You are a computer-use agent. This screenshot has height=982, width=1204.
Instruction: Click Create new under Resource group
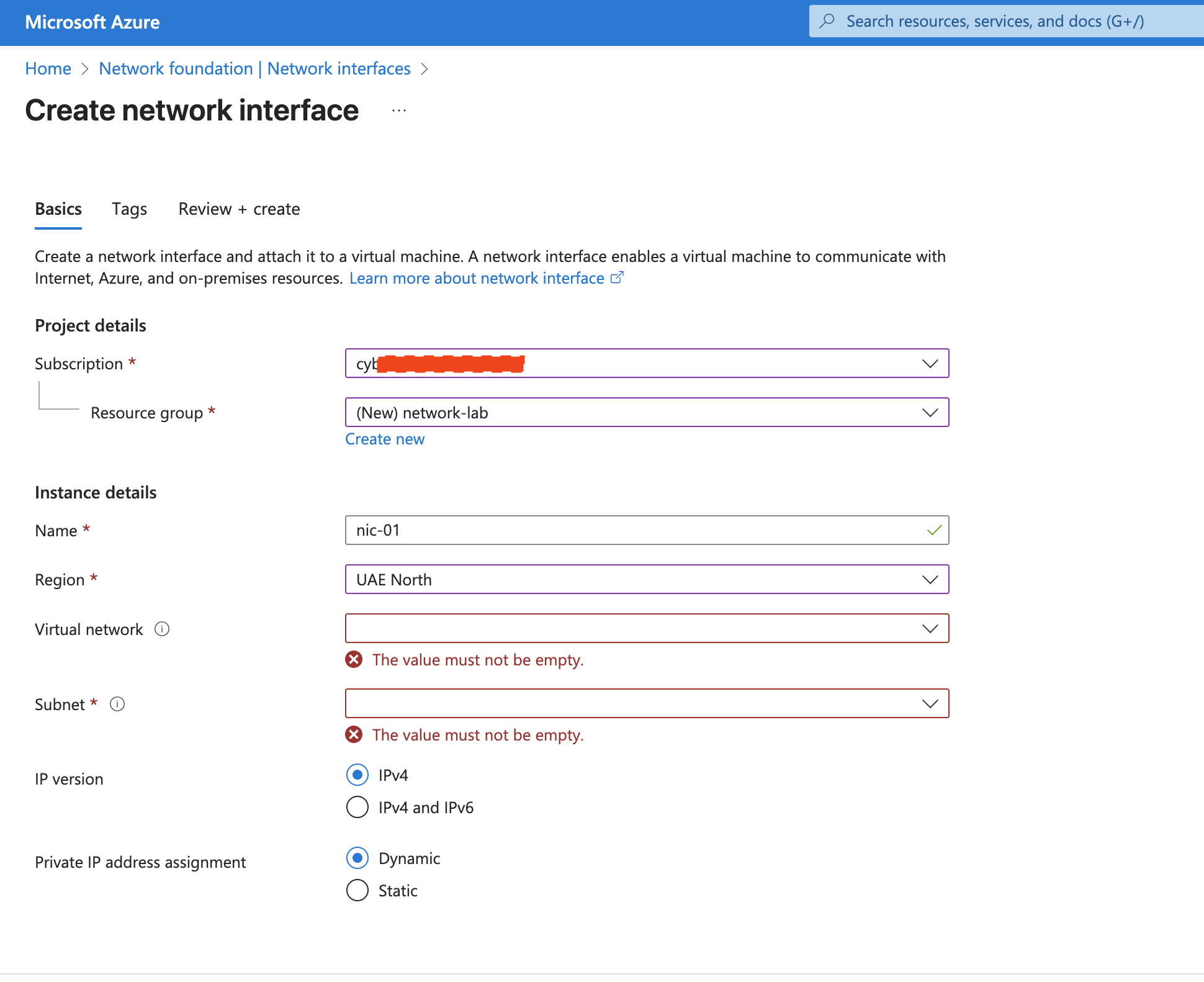(x=385, y=439)
